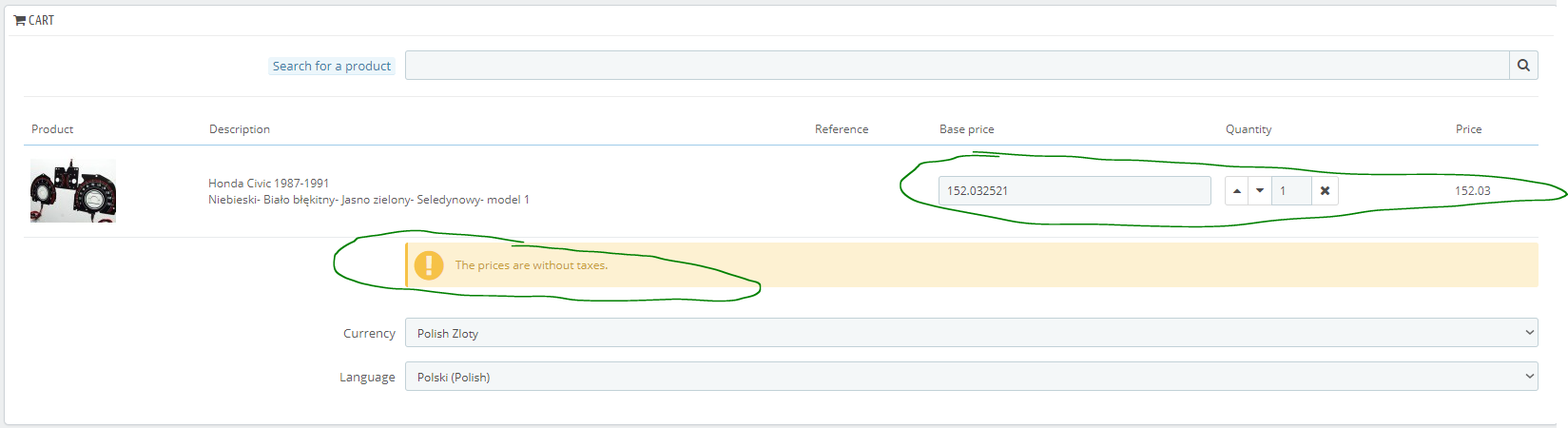The image size is (1568, 428).
Task: Click the Honda Civic 1987-1991 description text
Action: (x=269, y=183)
